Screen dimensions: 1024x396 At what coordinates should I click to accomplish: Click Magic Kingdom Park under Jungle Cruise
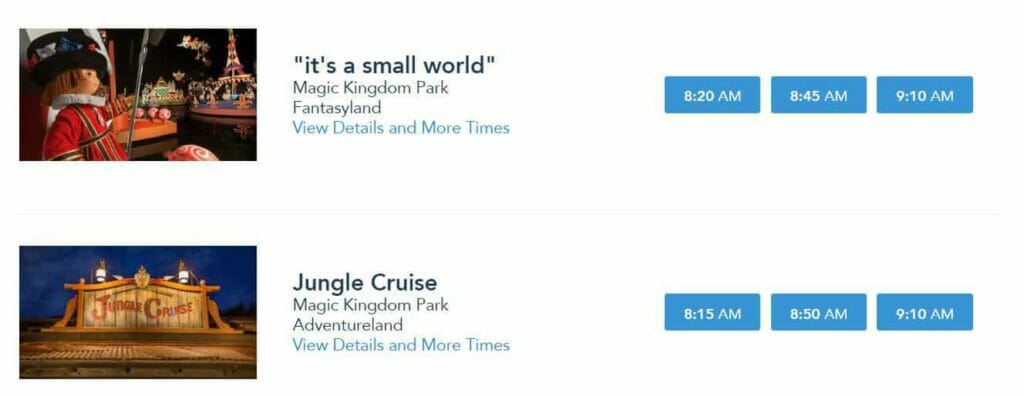point(370,305)
